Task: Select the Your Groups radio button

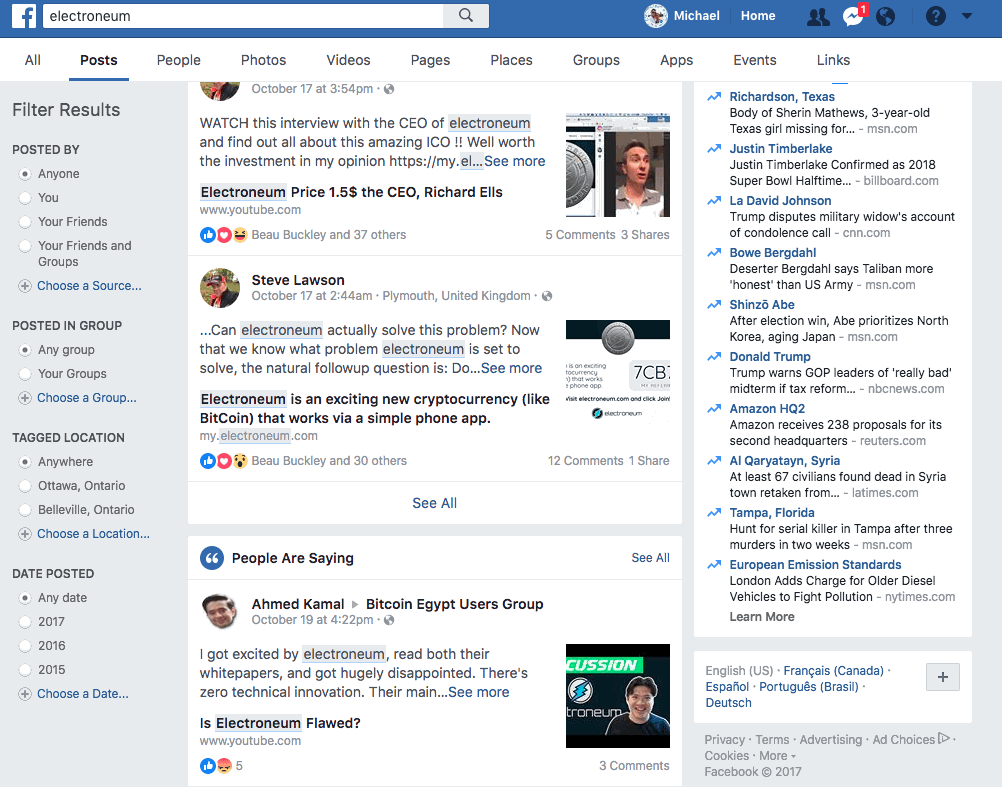Action: click(25, 374)
